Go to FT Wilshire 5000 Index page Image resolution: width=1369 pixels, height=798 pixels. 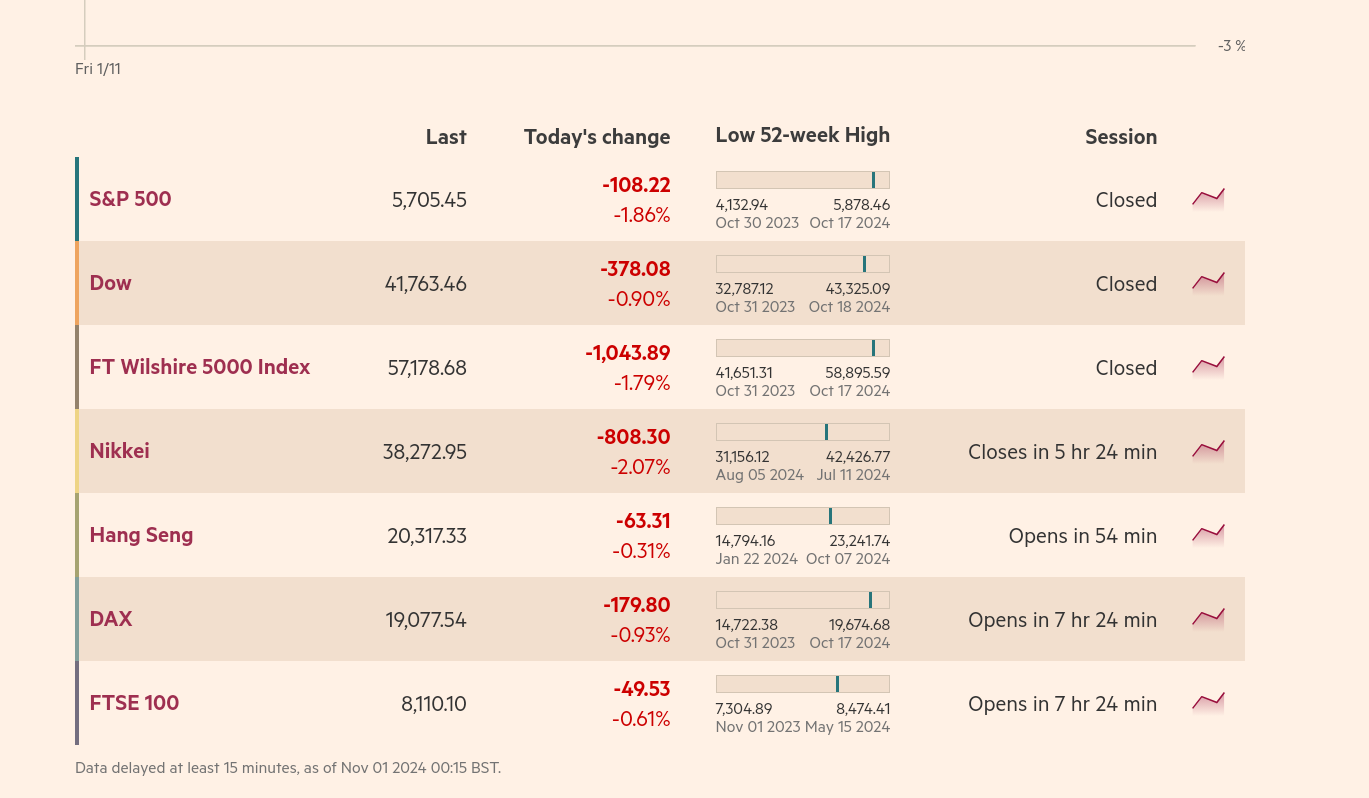click(x=199, y=367)
